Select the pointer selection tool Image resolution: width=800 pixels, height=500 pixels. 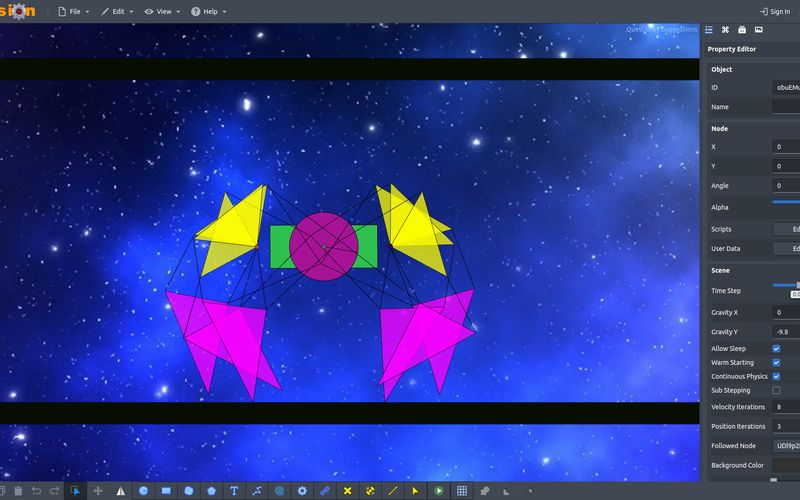coord(75,491)
